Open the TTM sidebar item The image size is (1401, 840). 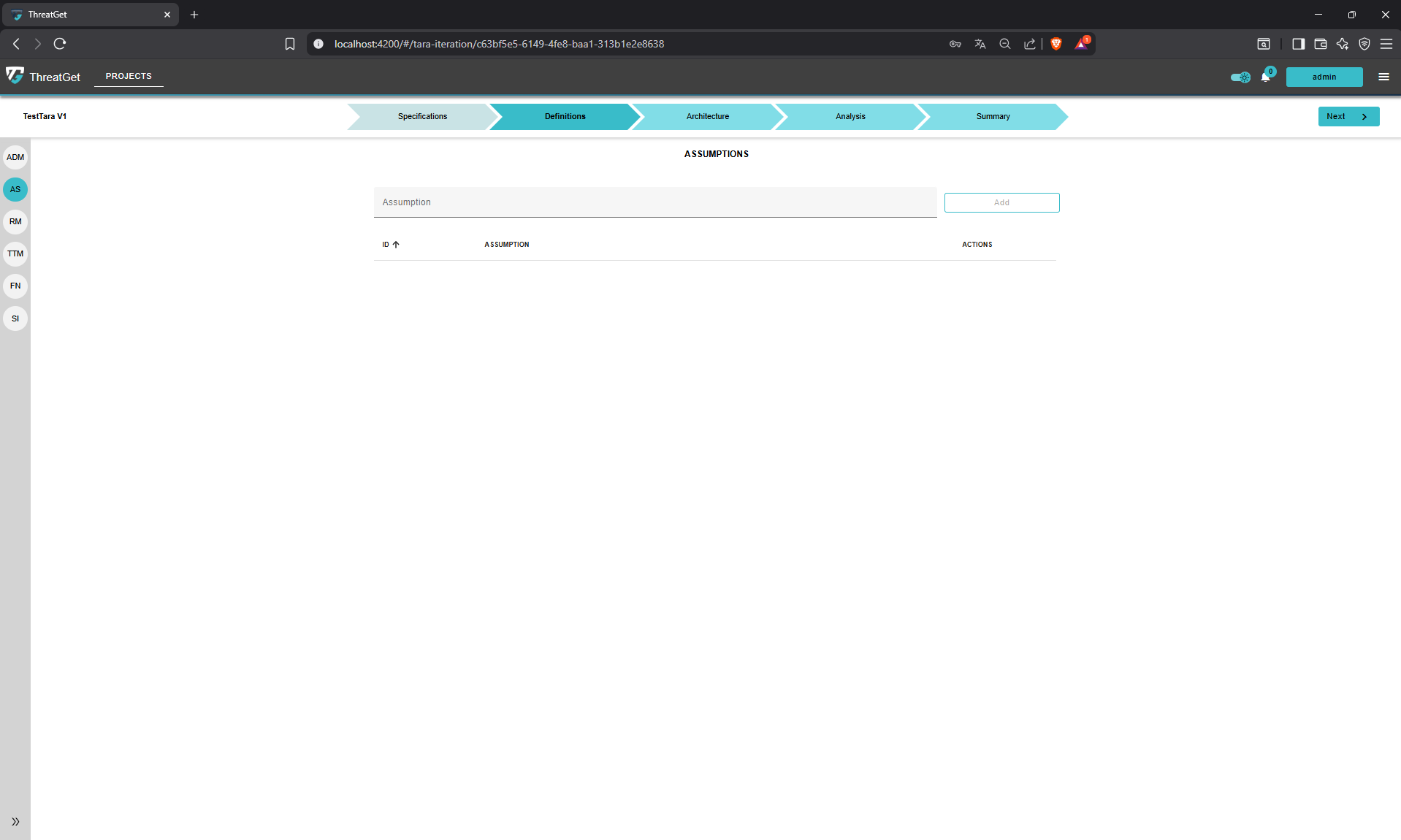[15, 253]
